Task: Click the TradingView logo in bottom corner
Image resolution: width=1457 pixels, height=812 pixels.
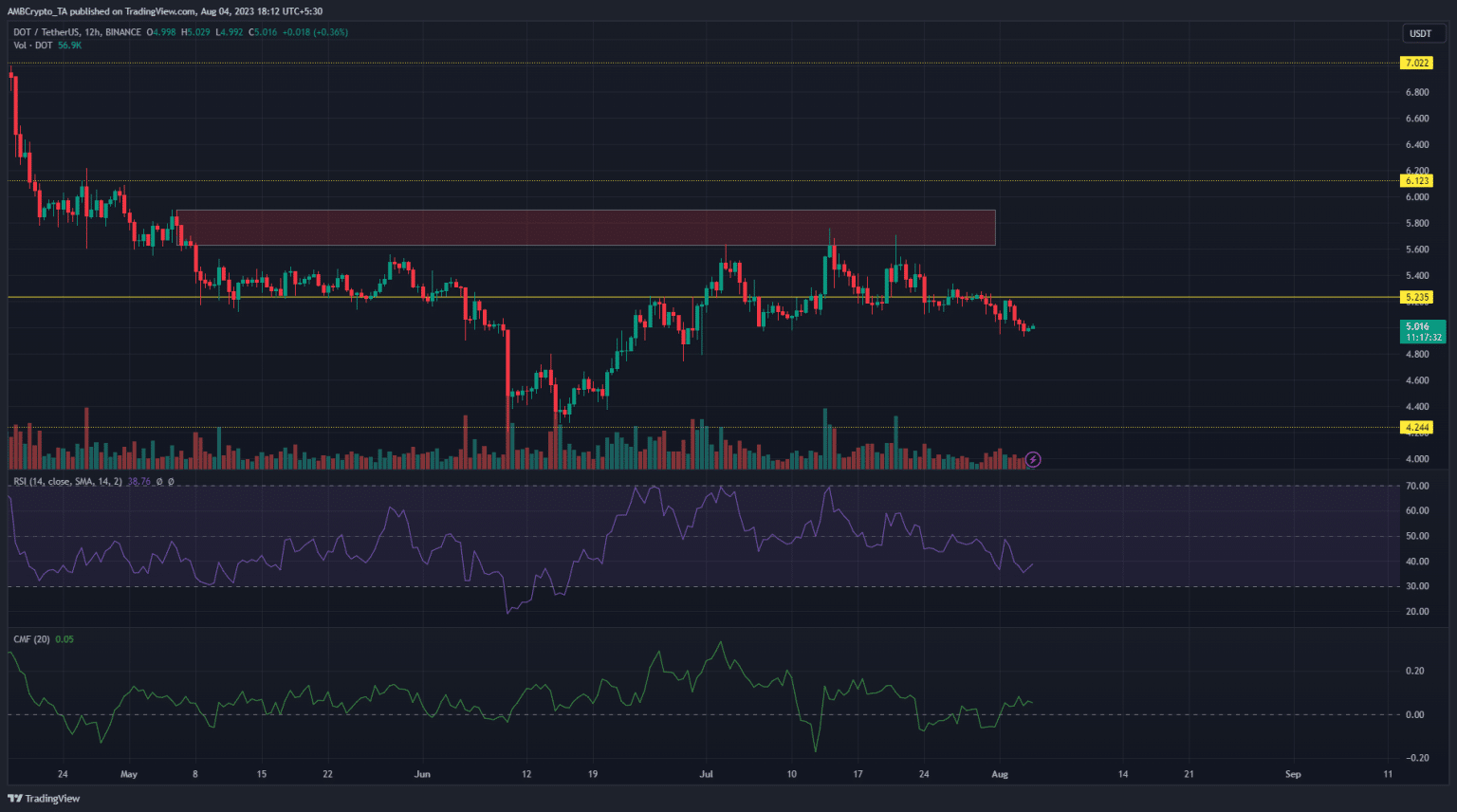Action: click(x=44, y=799)
